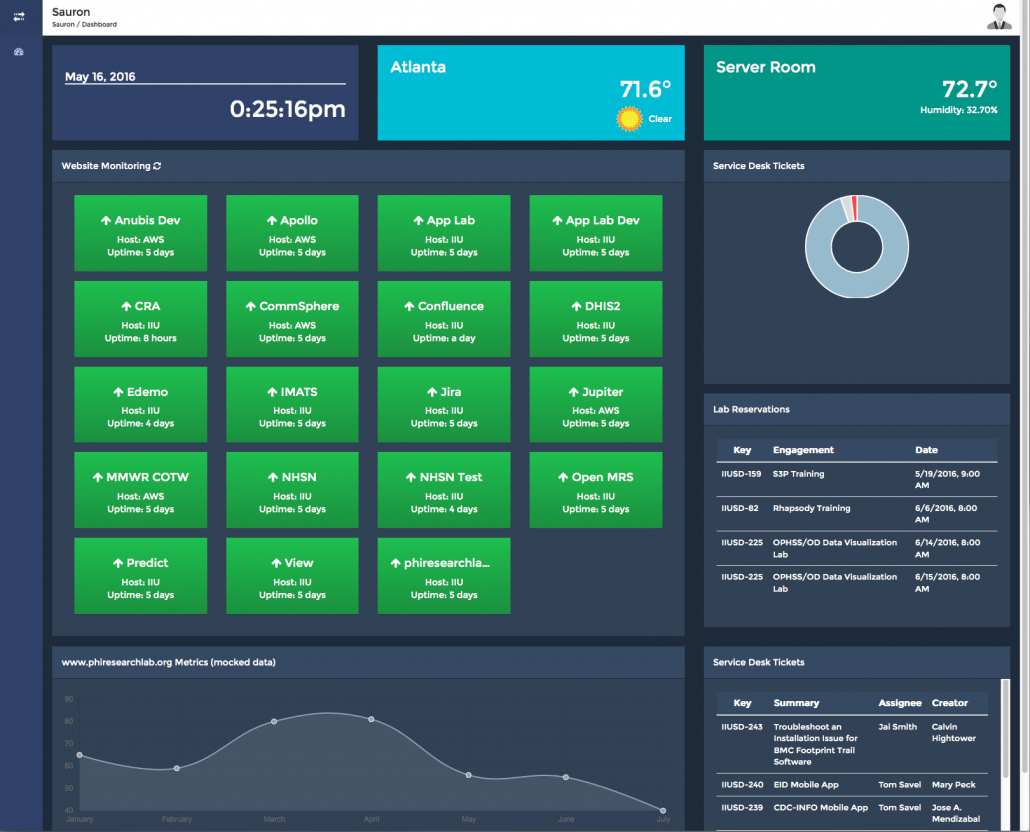This screenshot has height=832, width=1030.
Task: Click assignee Jai Smith
Action: [898, 727]
